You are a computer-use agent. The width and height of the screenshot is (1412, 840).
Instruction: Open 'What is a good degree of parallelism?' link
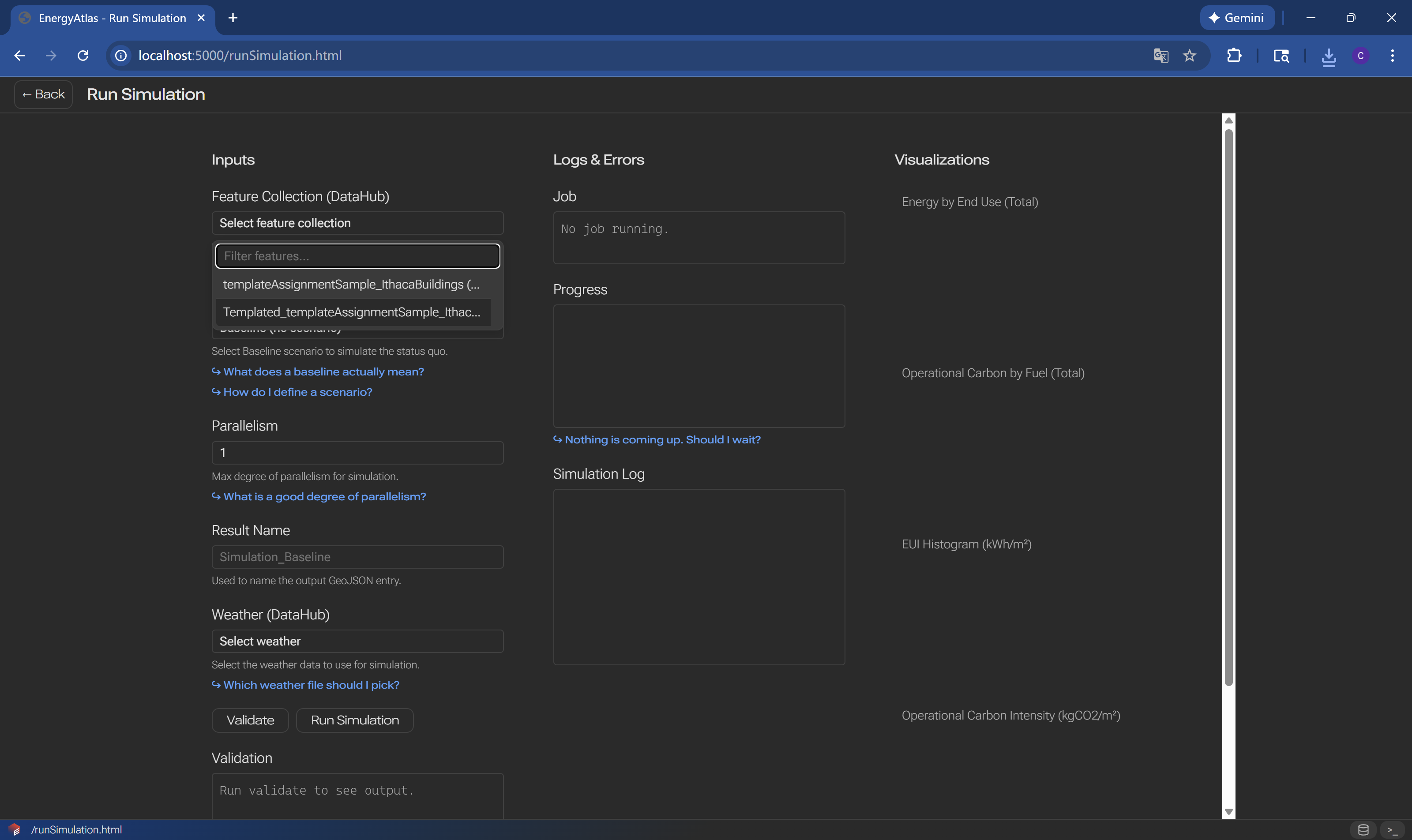[x=324, y=496]
